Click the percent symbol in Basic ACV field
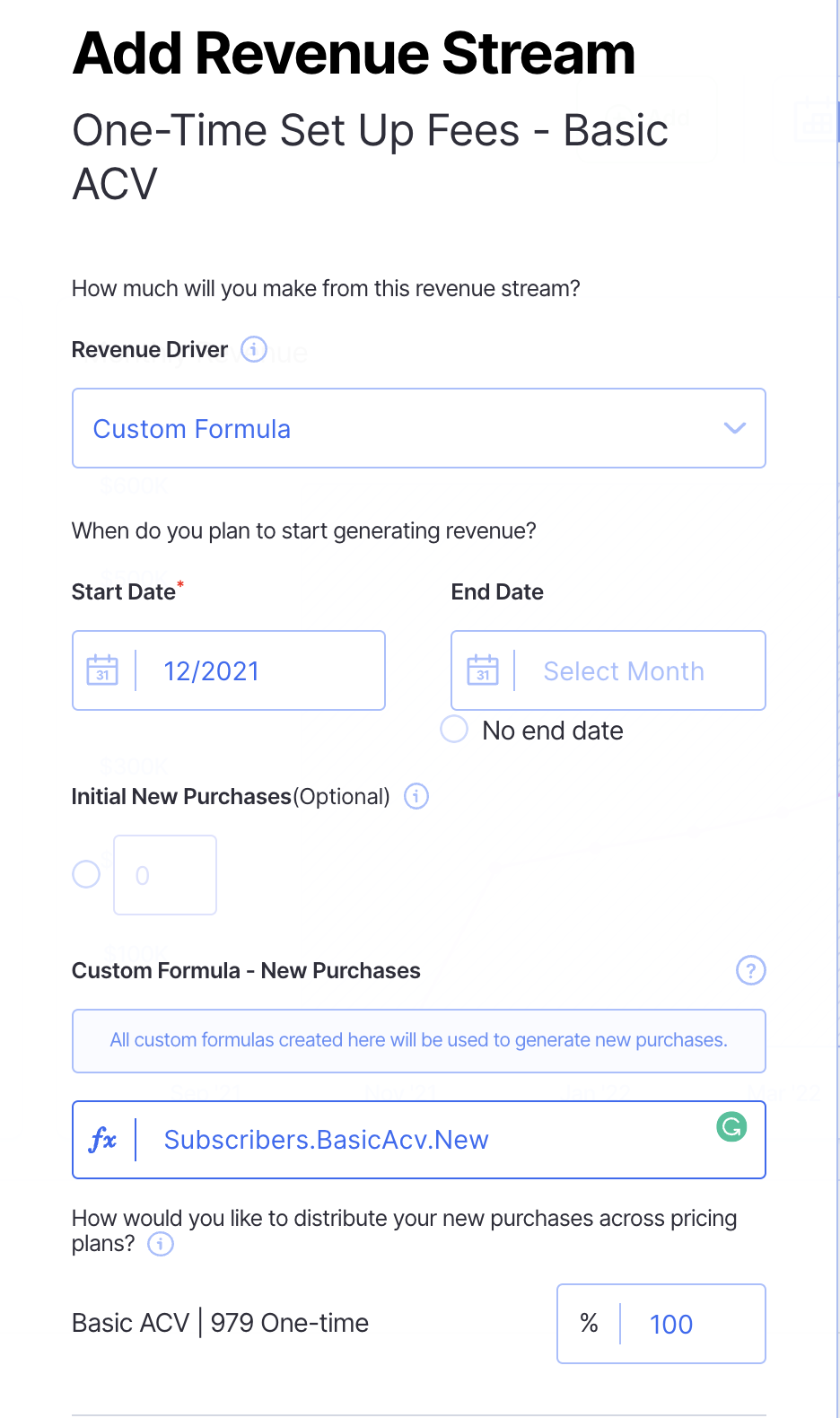840x1418 pixels. click(589, 1323)
